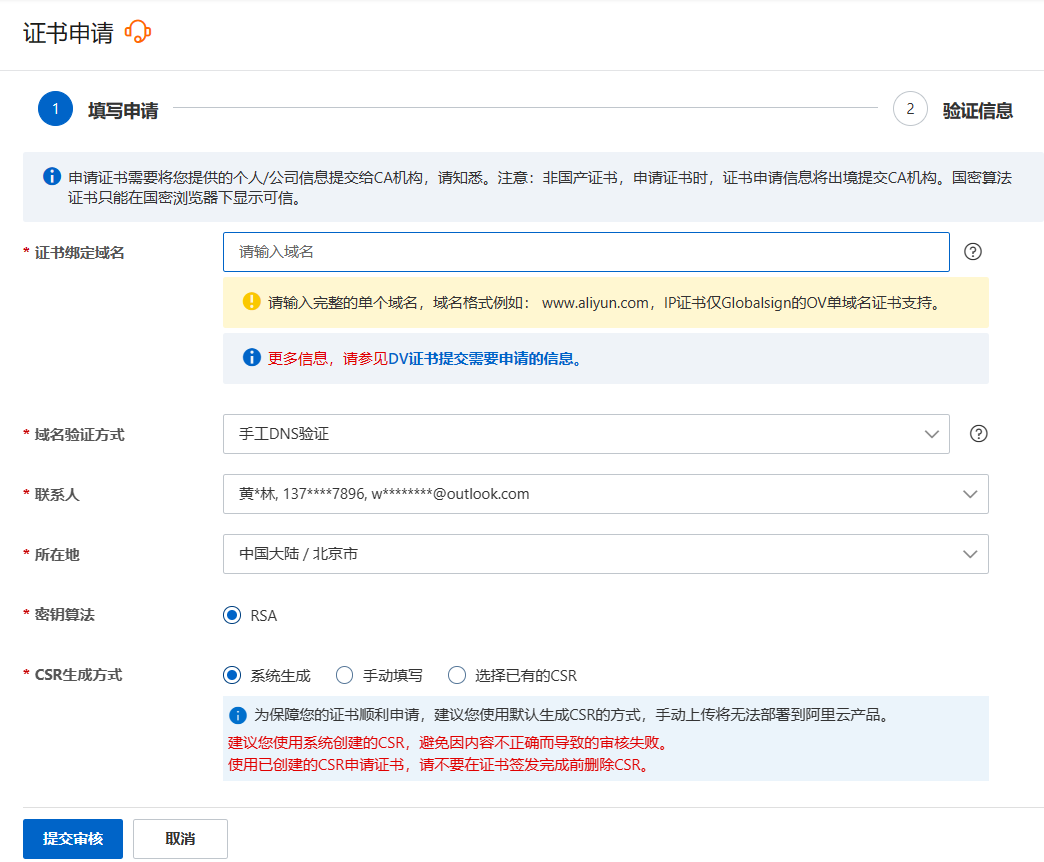Click the 密钥算法 label
The image size is (1044, 862).
(x=65, y=614)
